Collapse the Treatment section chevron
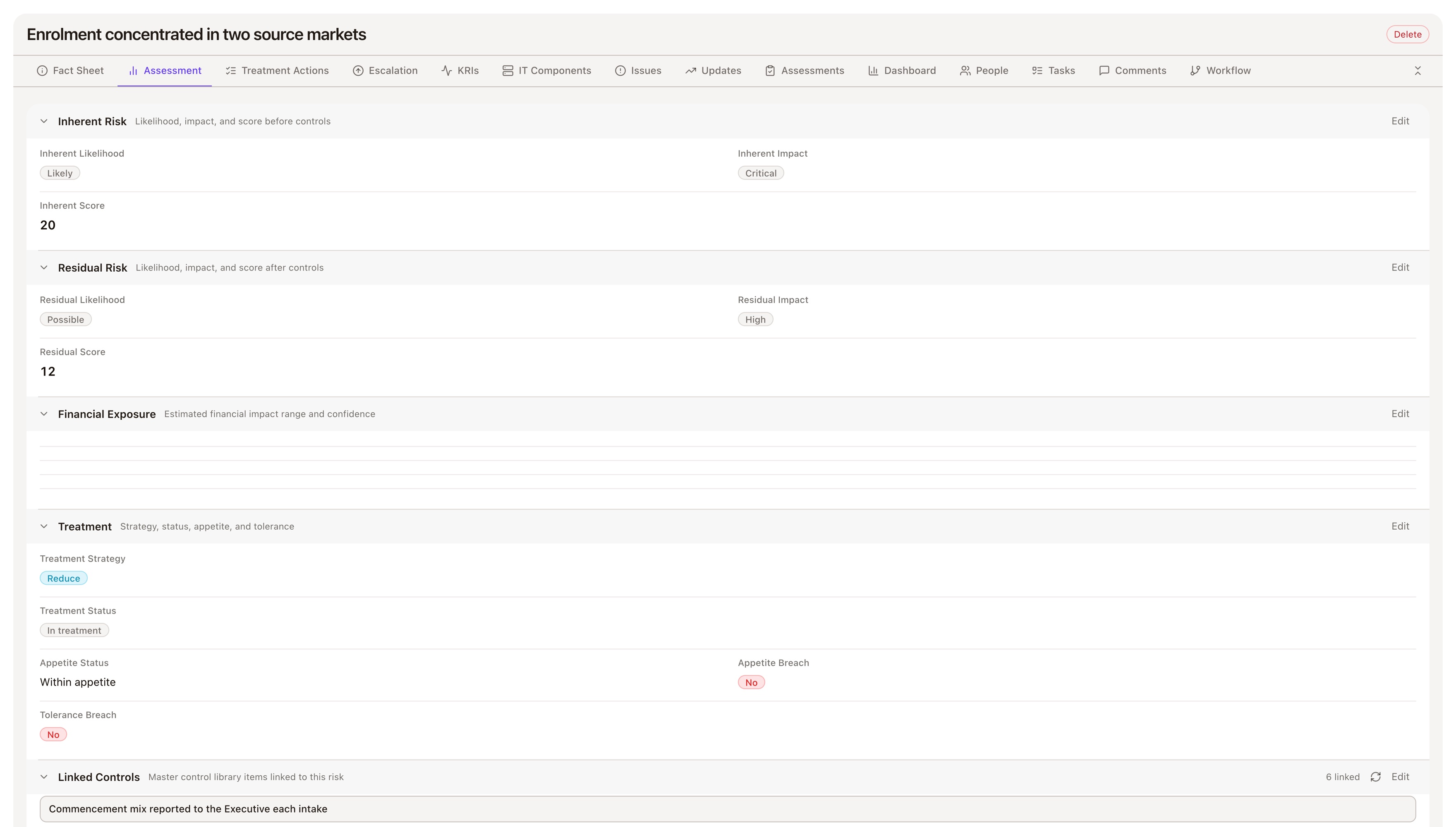This screenshot has height=827, width=1456. click(44, 526)
